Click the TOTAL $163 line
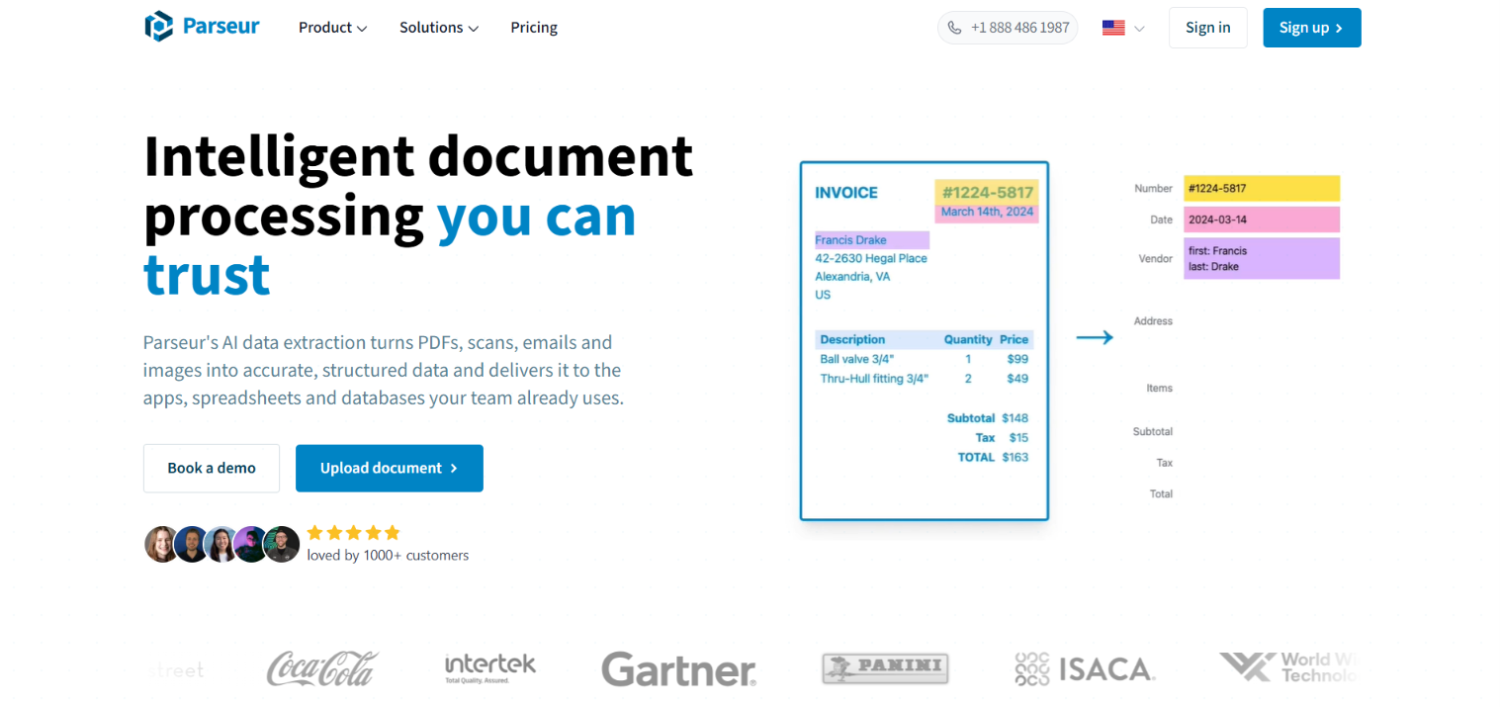 (993, 457)
